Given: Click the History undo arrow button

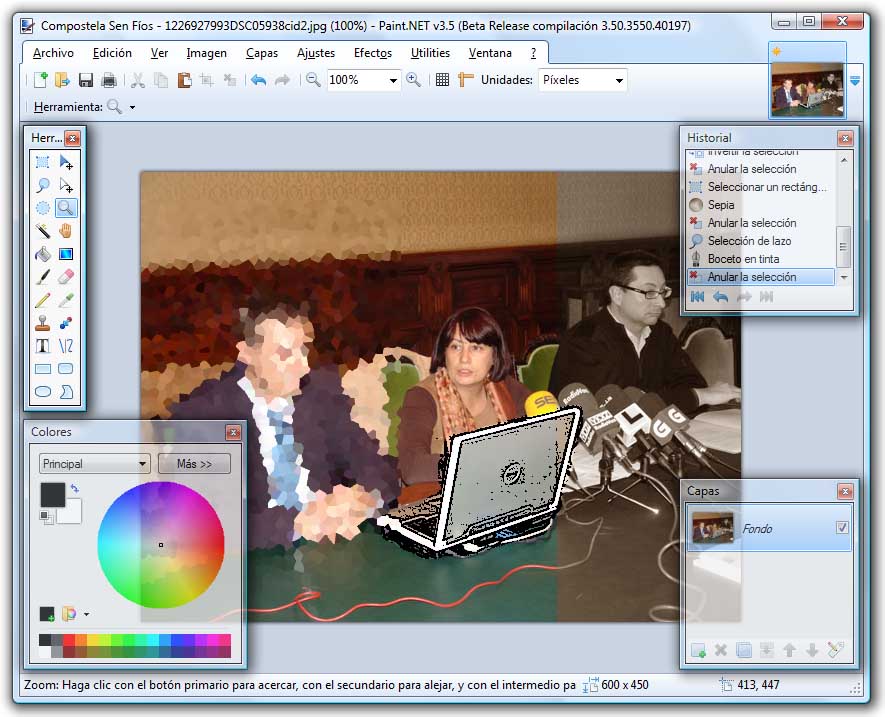Looking at the screenshot, I should pyautogui.click(x=720, y=297).
